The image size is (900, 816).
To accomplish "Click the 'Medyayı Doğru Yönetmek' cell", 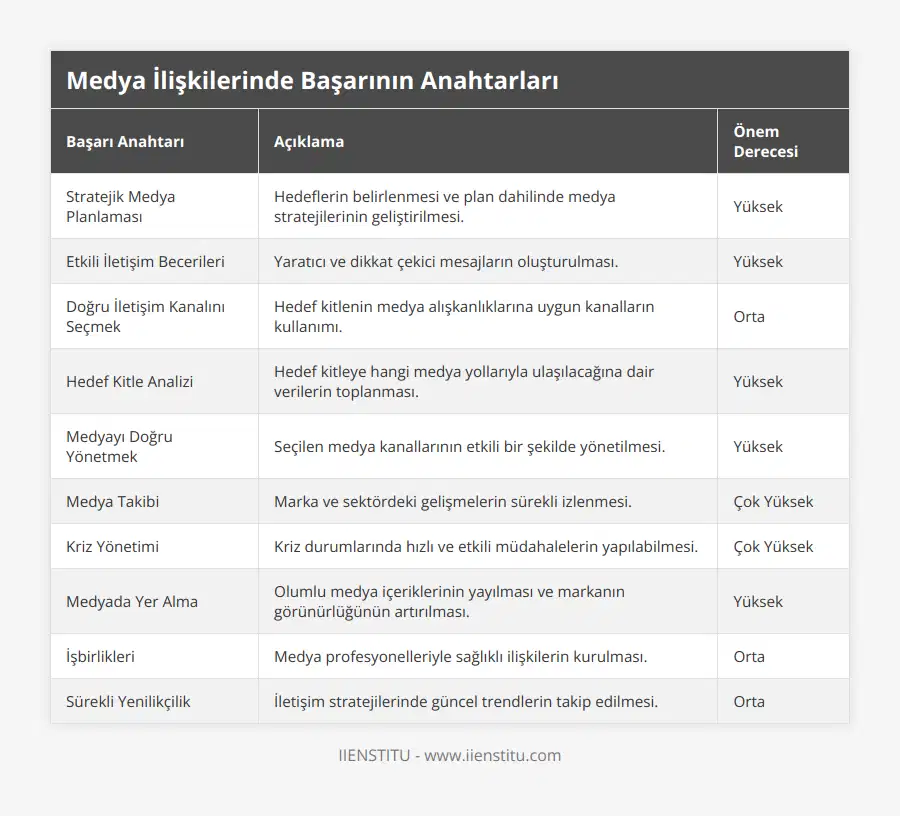I will pyautogui.click(x=119, y=446).
